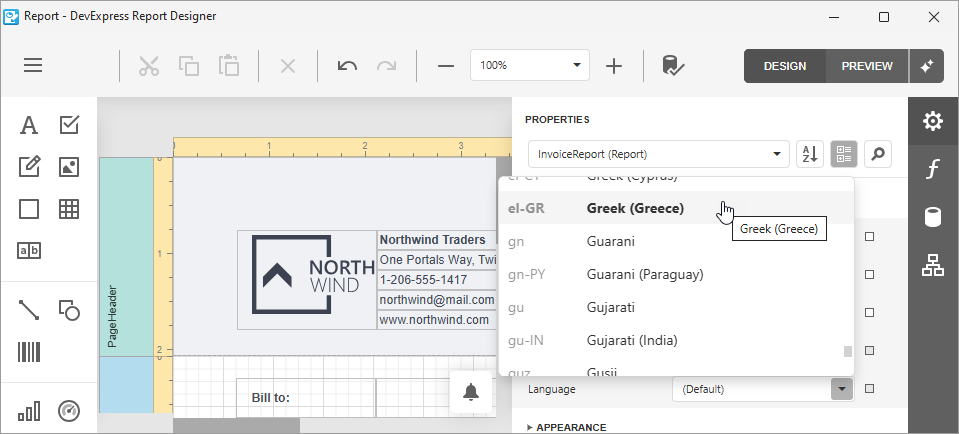This screenshot has width=959, height=434.
Task: Select the Check Box control tool
Action: (x=69, y=125)
